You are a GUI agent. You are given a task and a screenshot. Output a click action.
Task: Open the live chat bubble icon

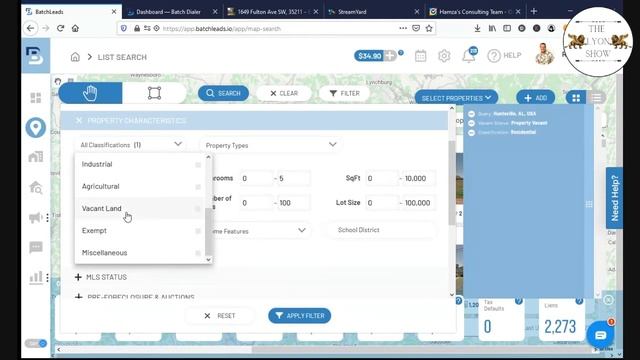600,335
